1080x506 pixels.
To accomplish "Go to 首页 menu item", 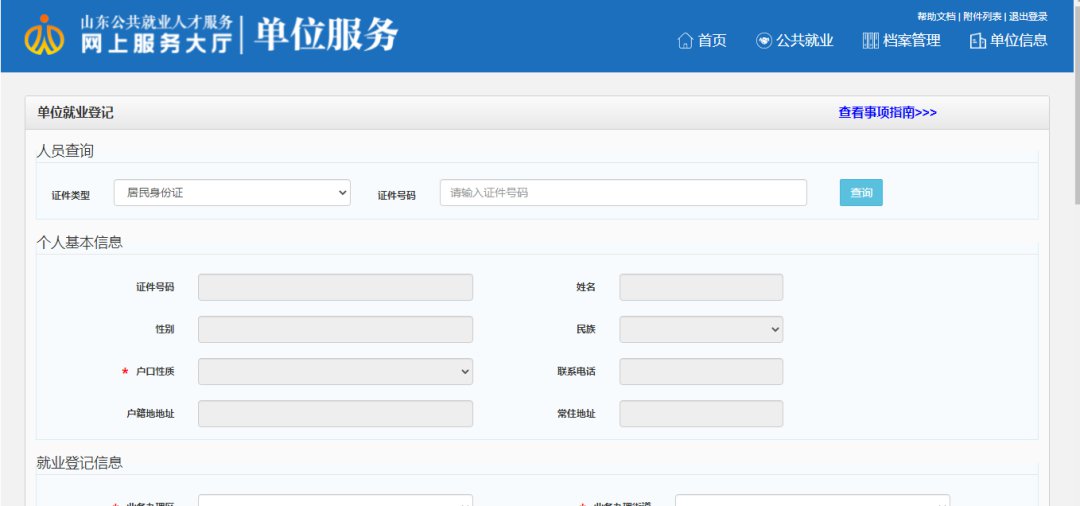I will [712, 41].
